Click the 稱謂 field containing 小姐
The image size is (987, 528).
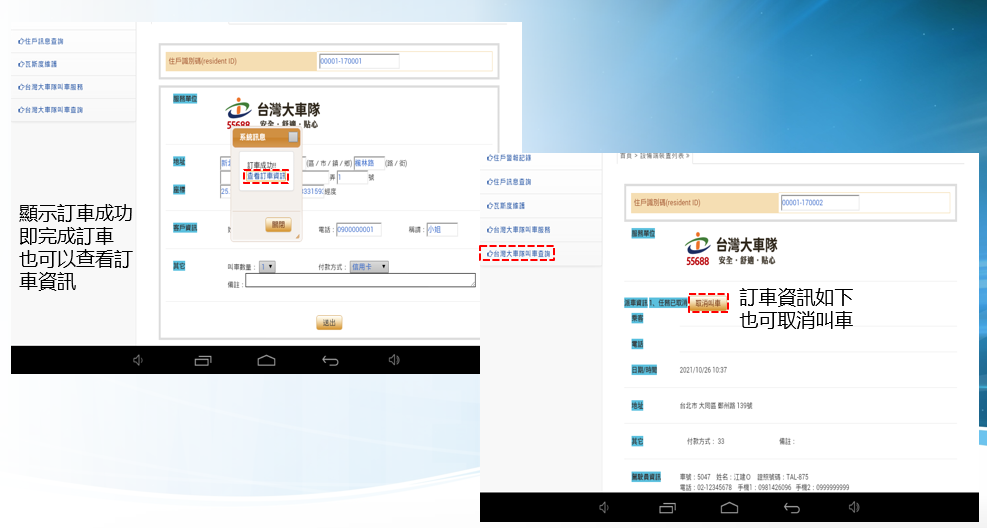(x=442, y=230)
